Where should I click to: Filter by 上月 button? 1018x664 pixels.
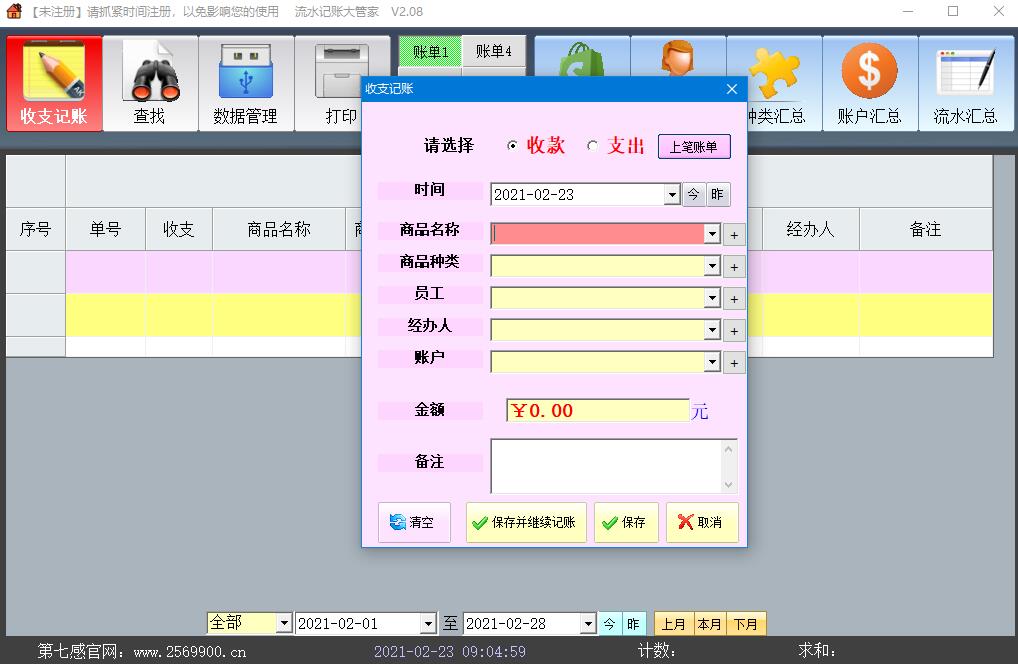coord(674,624)
